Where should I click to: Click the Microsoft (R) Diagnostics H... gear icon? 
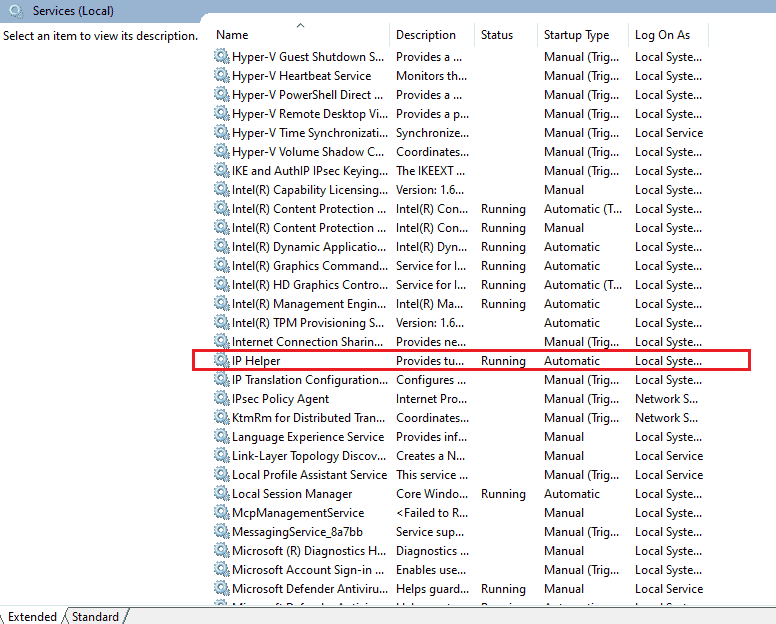(x=221, y=550)
